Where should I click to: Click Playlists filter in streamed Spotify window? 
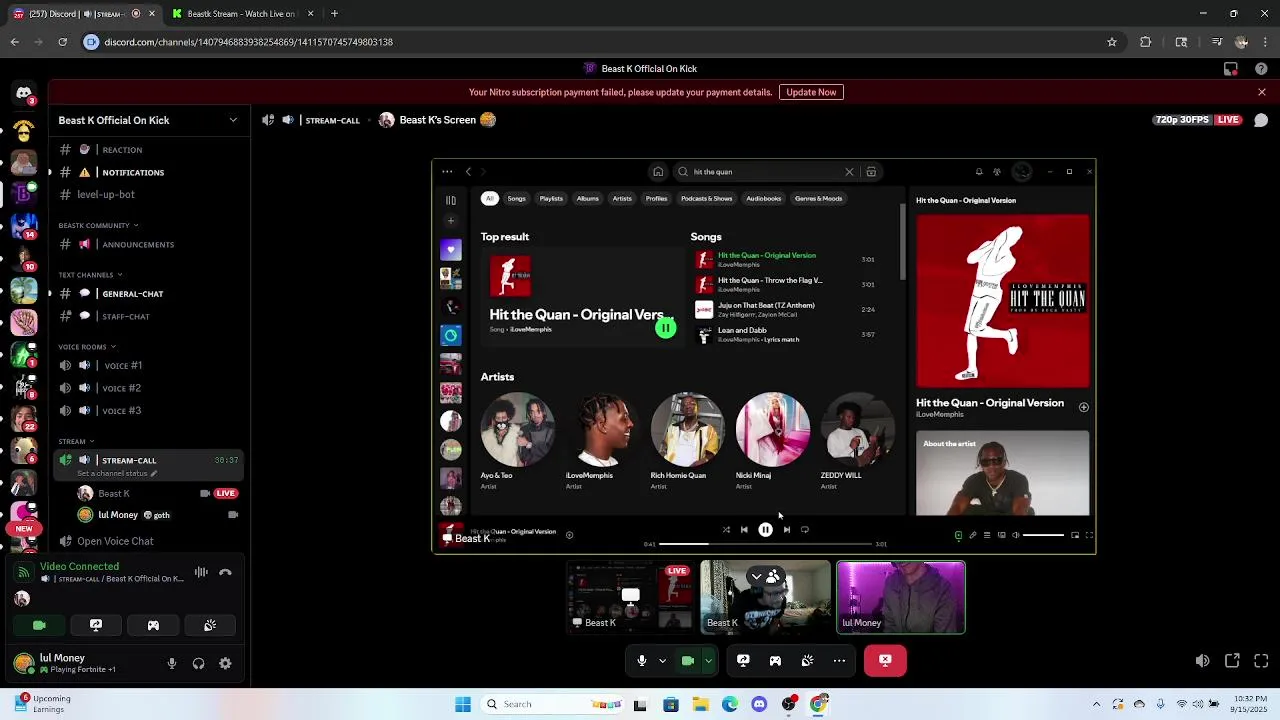pos(551,198)
